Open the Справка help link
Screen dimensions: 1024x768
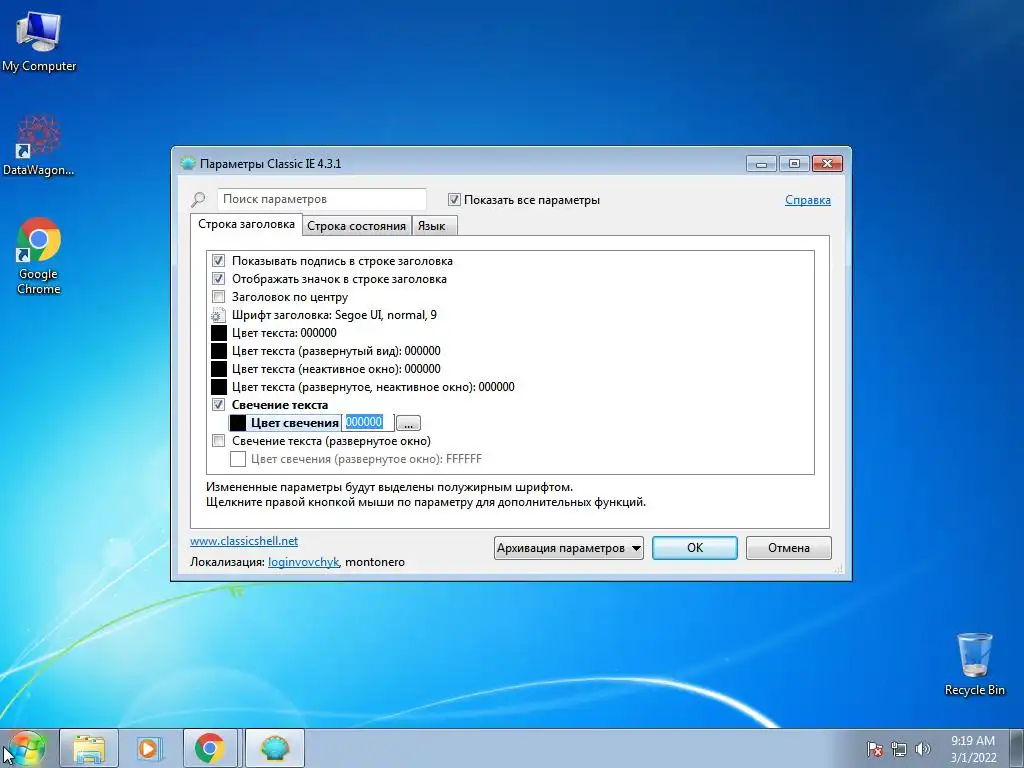point(808,200)
